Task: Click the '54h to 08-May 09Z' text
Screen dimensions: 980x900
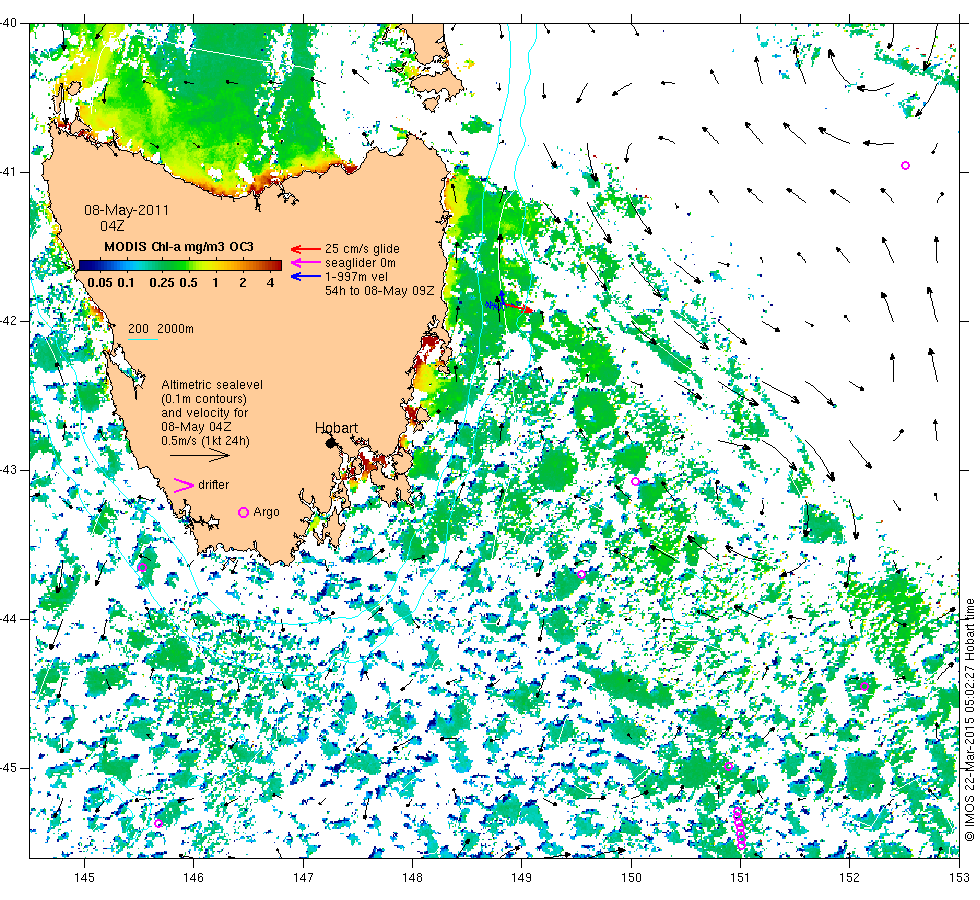Action: (x=379, y=291)
